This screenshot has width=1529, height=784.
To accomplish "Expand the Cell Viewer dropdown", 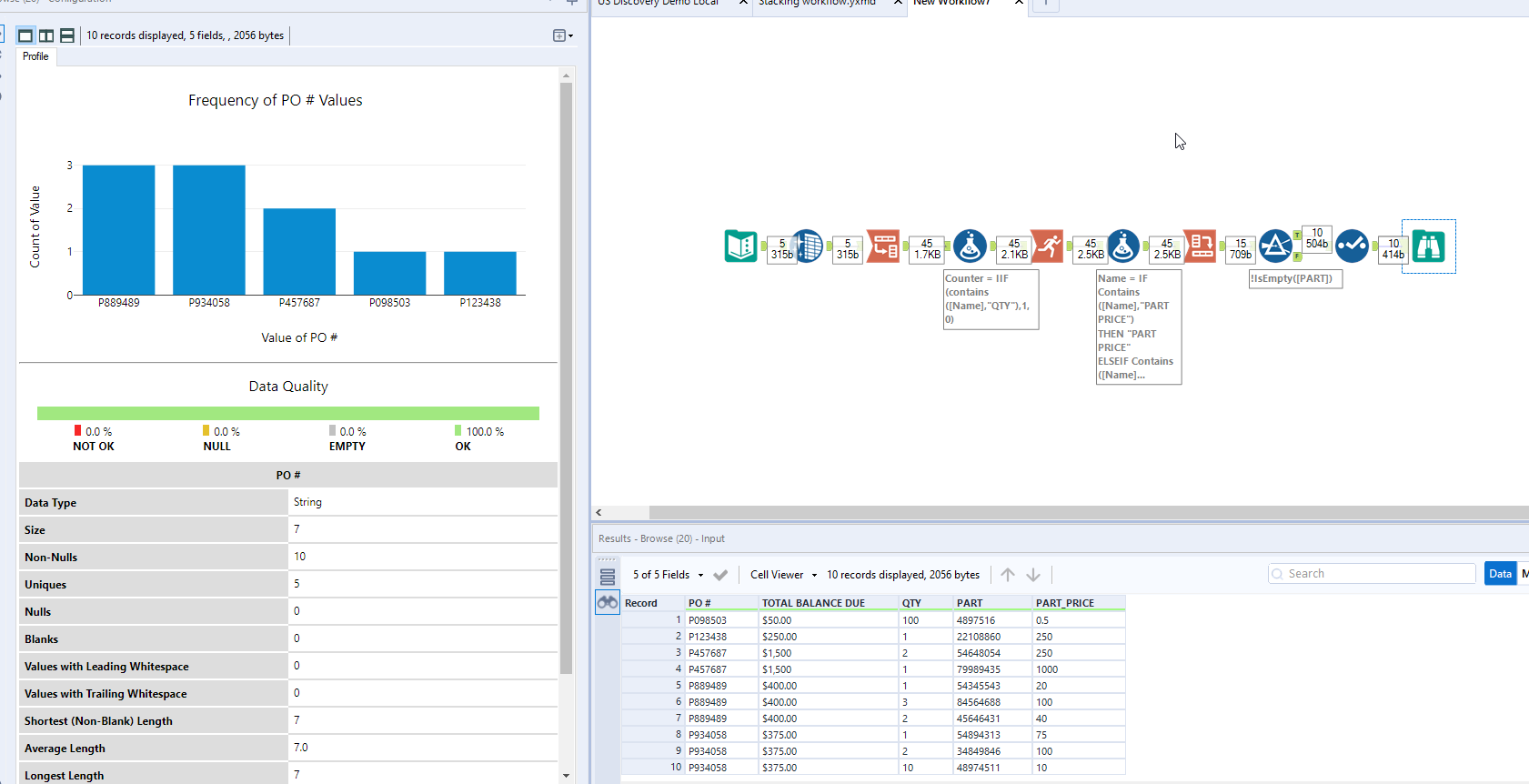I will click(x=783, y=575).
